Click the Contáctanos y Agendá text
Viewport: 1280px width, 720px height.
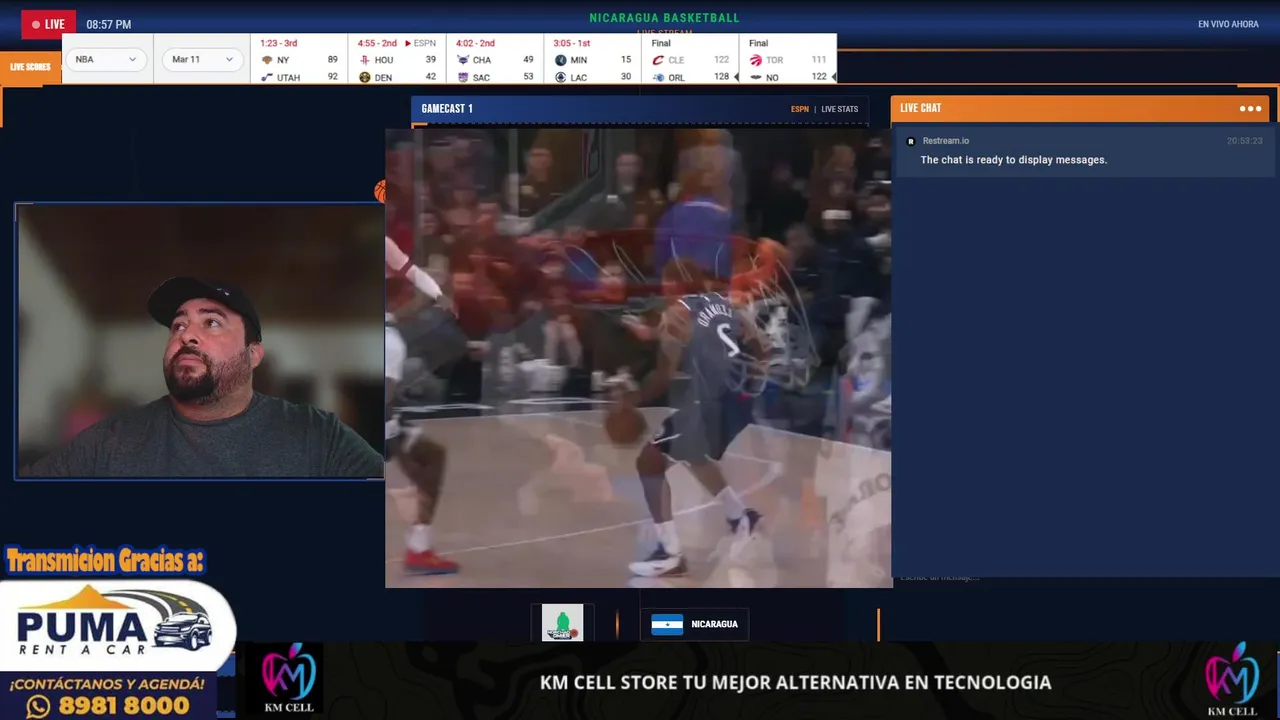tap(108, 684)
